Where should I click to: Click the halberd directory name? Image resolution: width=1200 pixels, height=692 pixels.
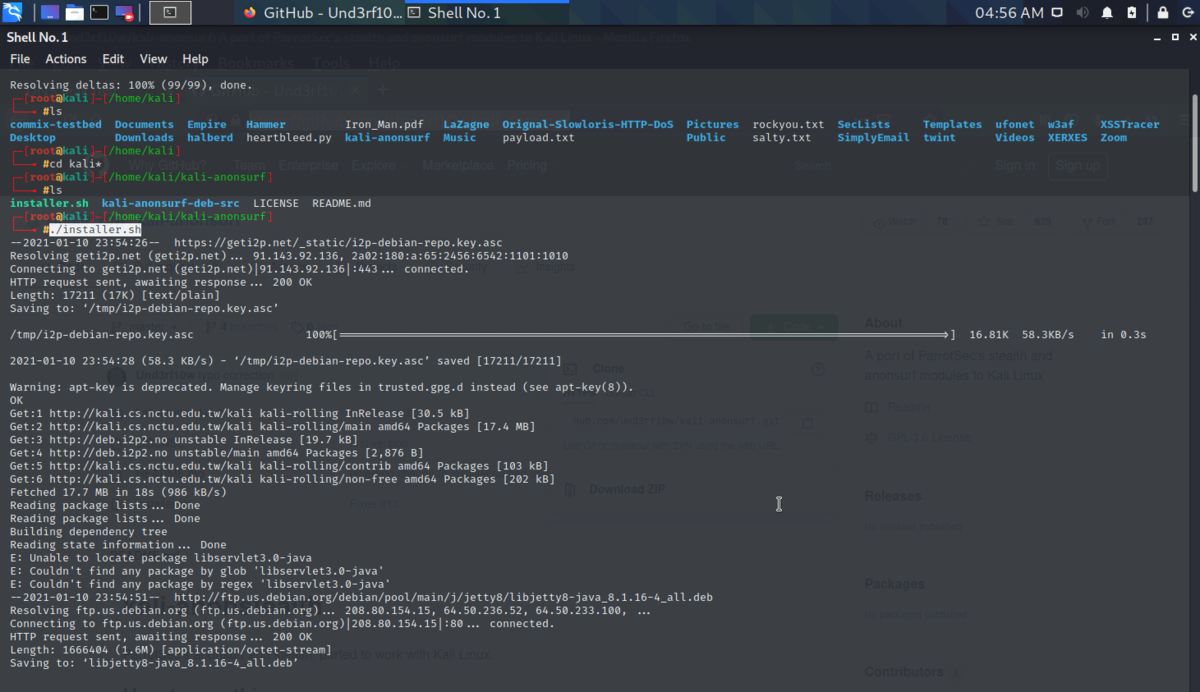(210, 138)
